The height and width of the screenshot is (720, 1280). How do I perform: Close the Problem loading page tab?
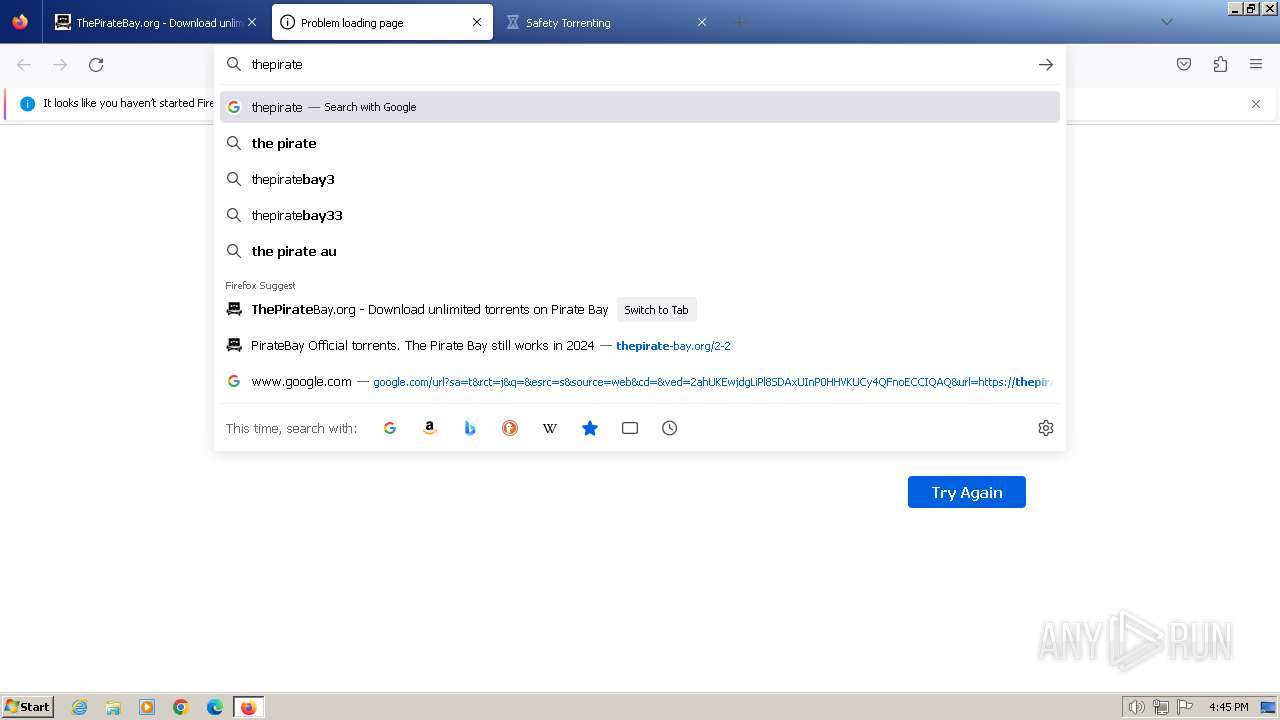[477, 22]
